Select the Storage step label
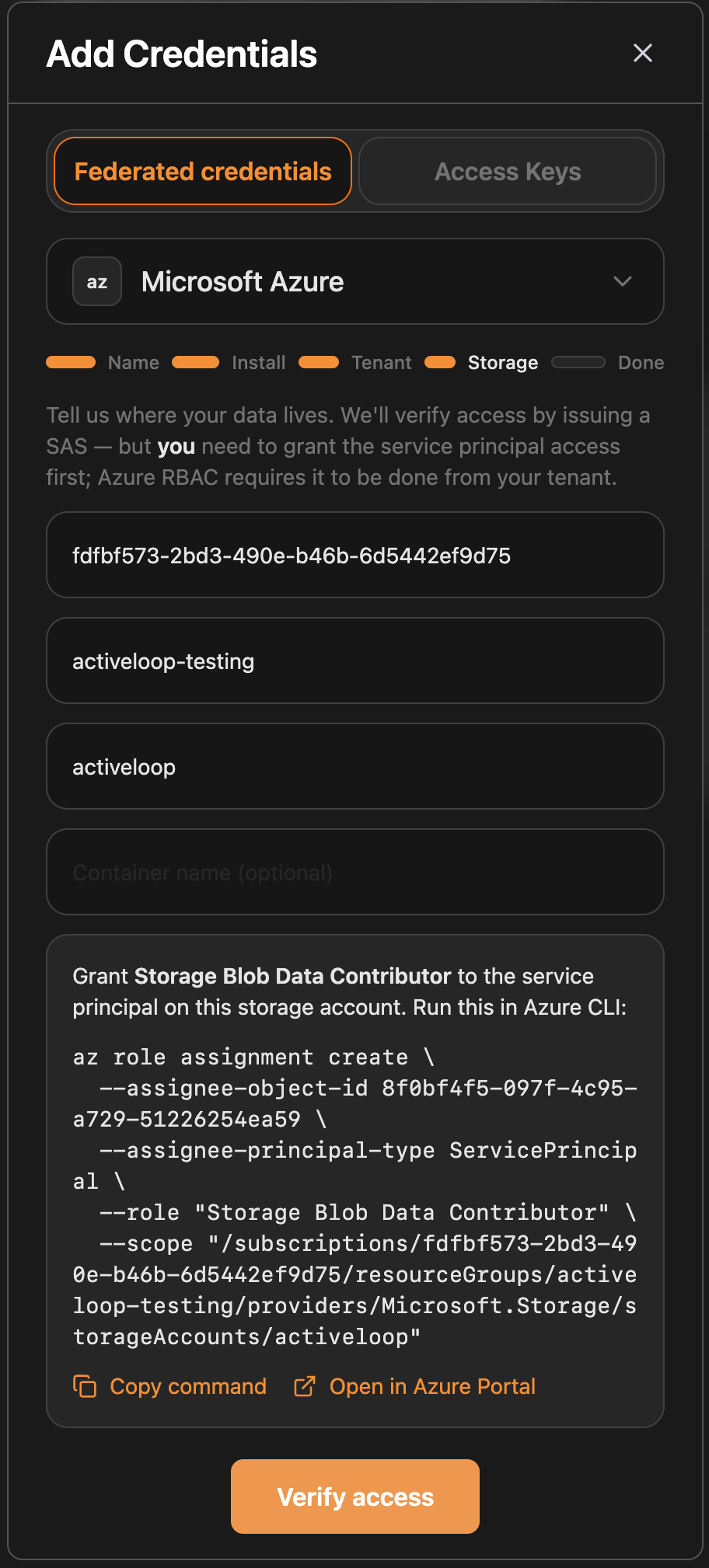This screenshot has height=1568, width=709. [x=503, y=363]
